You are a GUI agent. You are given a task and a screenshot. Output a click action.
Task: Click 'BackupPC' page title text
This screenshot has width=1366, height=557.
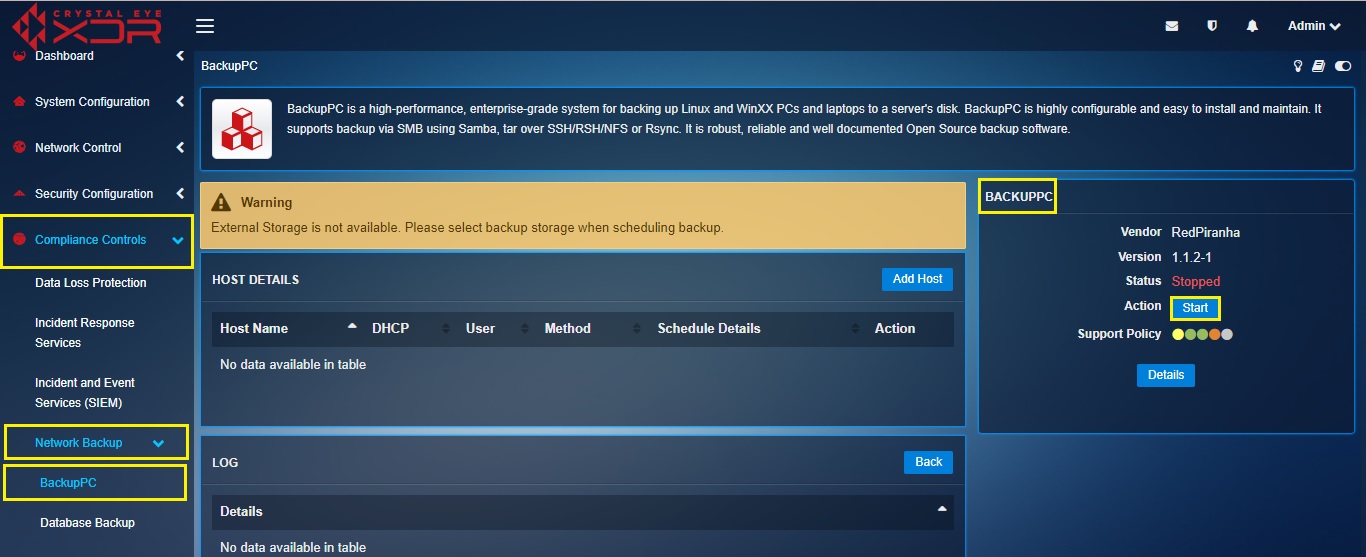(230, 66)
